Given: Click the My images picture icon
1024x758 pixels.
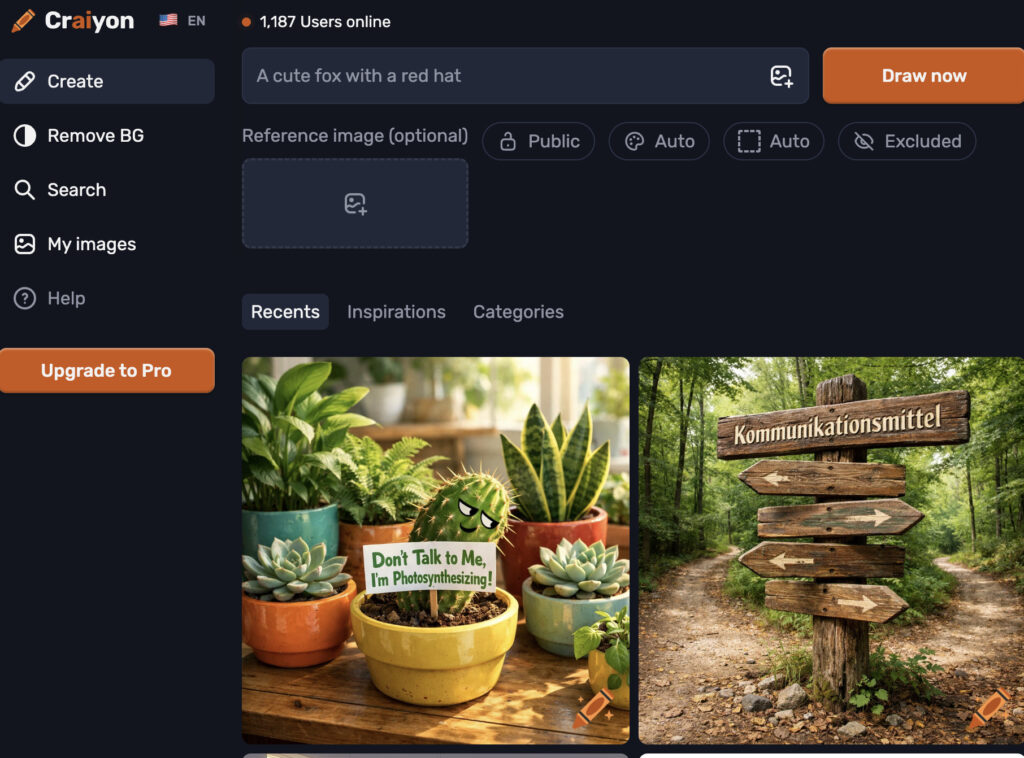Looking at the screenshot, I should tap(25, 244).
